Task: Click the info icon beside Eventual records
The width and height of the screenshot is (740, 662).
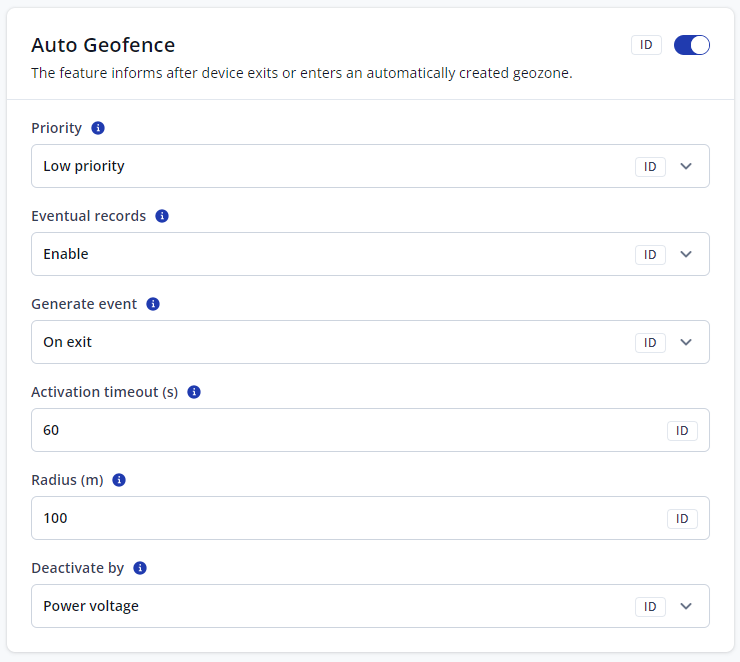Action: pyautogui.click(x=162, y=216)
